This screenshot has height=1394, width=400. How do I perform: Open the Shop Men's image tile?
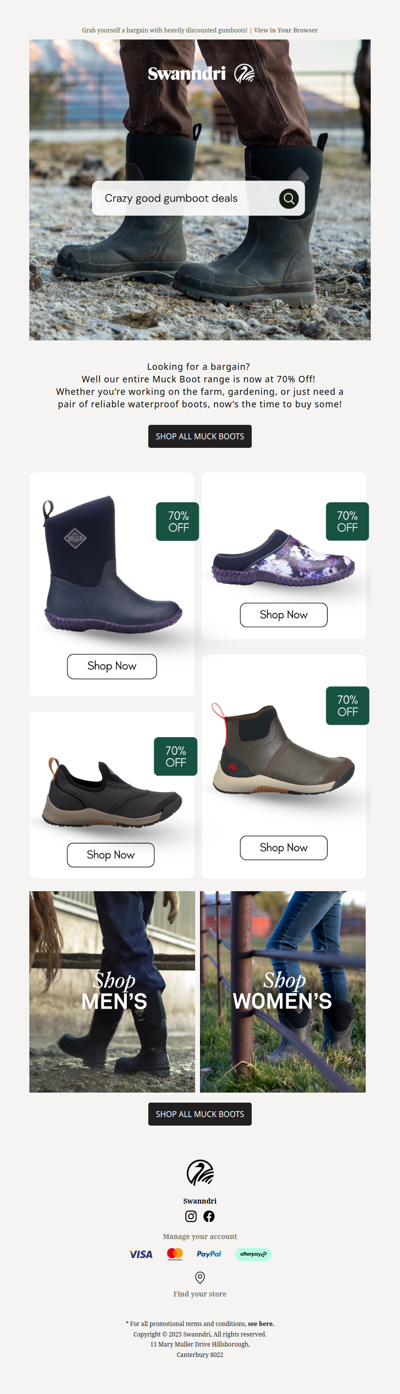click(112, 992)
